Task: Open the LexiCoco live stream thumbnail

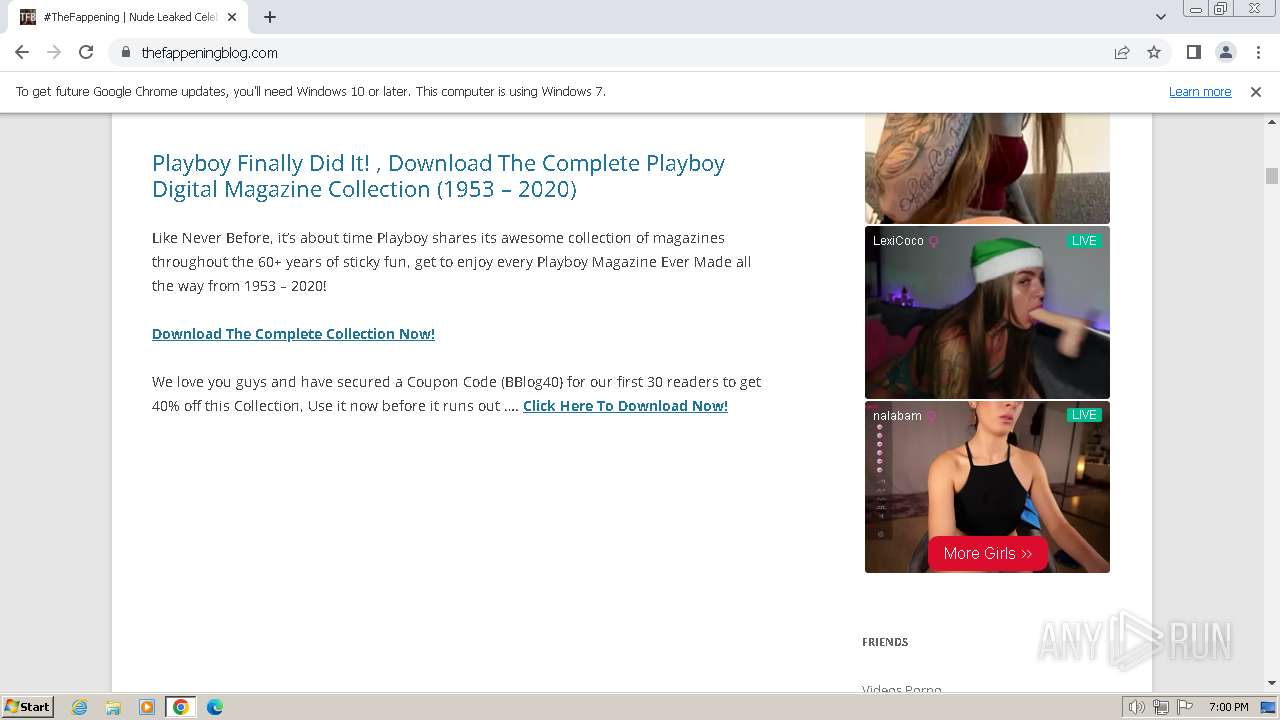Action: click(x=987, y=312)
